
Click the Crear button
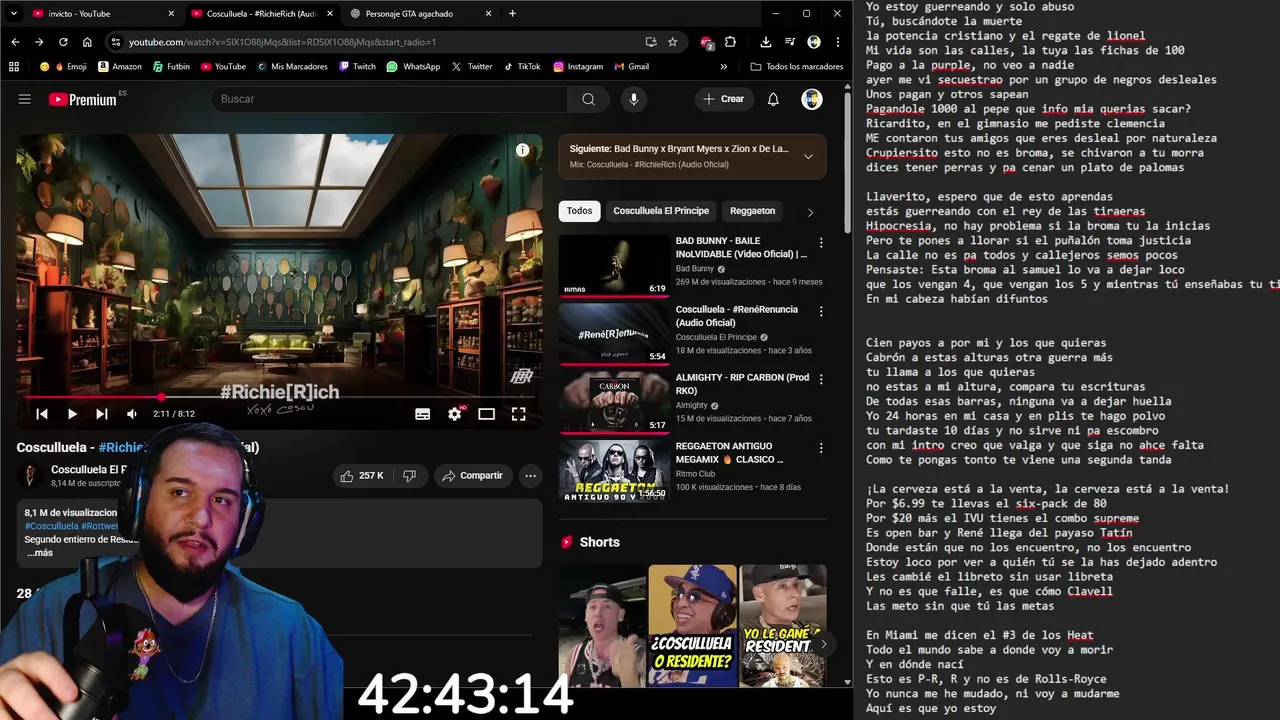pos(724,99)
